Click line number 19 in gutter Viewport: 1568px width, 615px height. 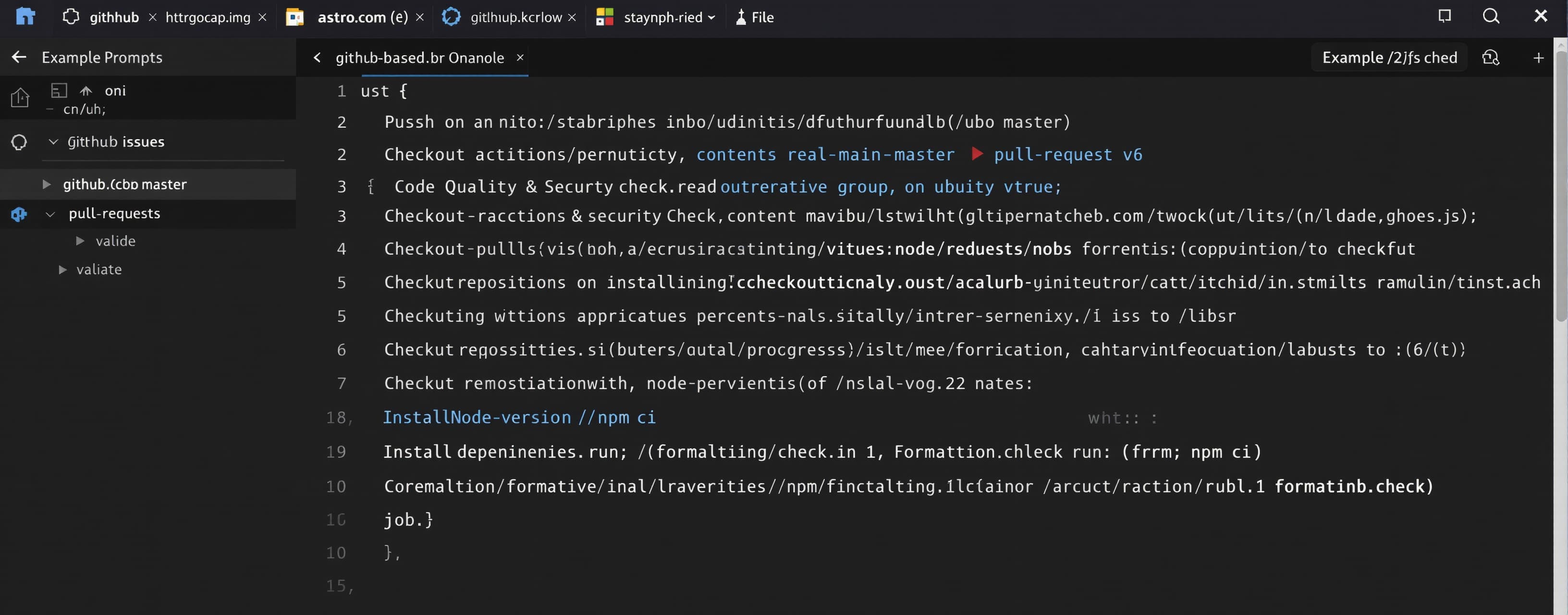click(x=335, y=452)
